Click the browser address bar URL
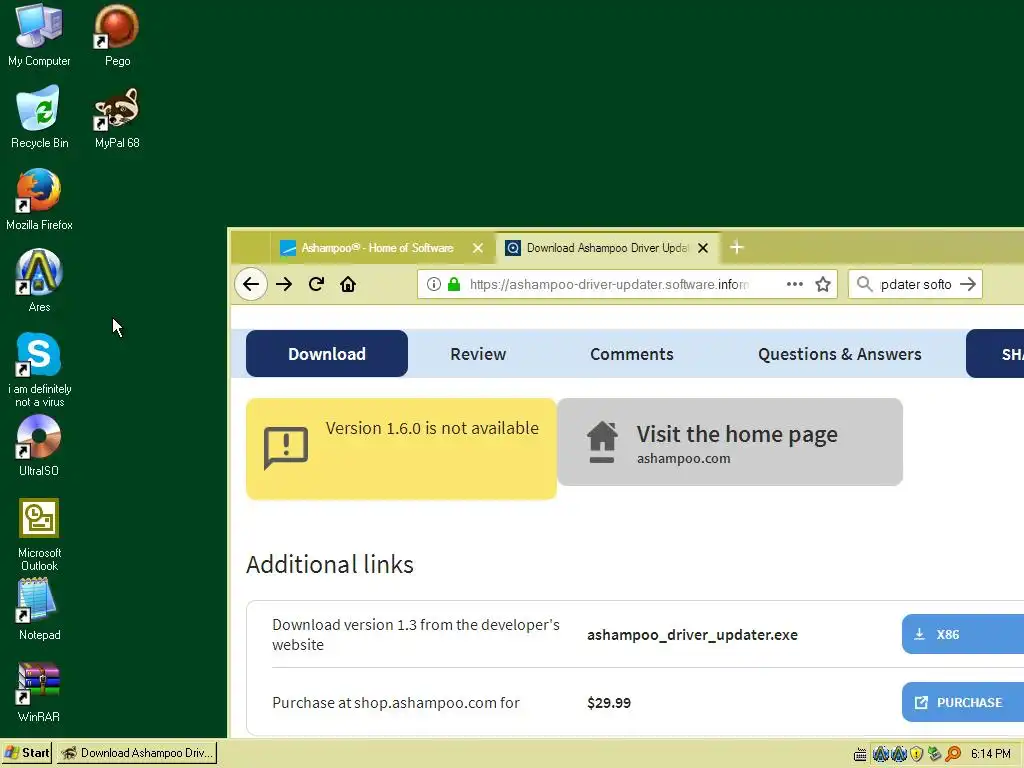This screenshot has height=768, width=1024. [609, 284]
